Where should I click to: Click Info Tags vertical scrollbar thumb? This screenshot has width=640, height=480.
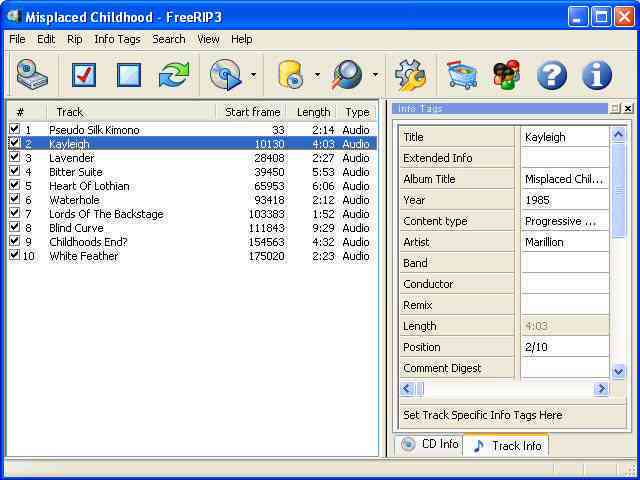tap(619, 190)
